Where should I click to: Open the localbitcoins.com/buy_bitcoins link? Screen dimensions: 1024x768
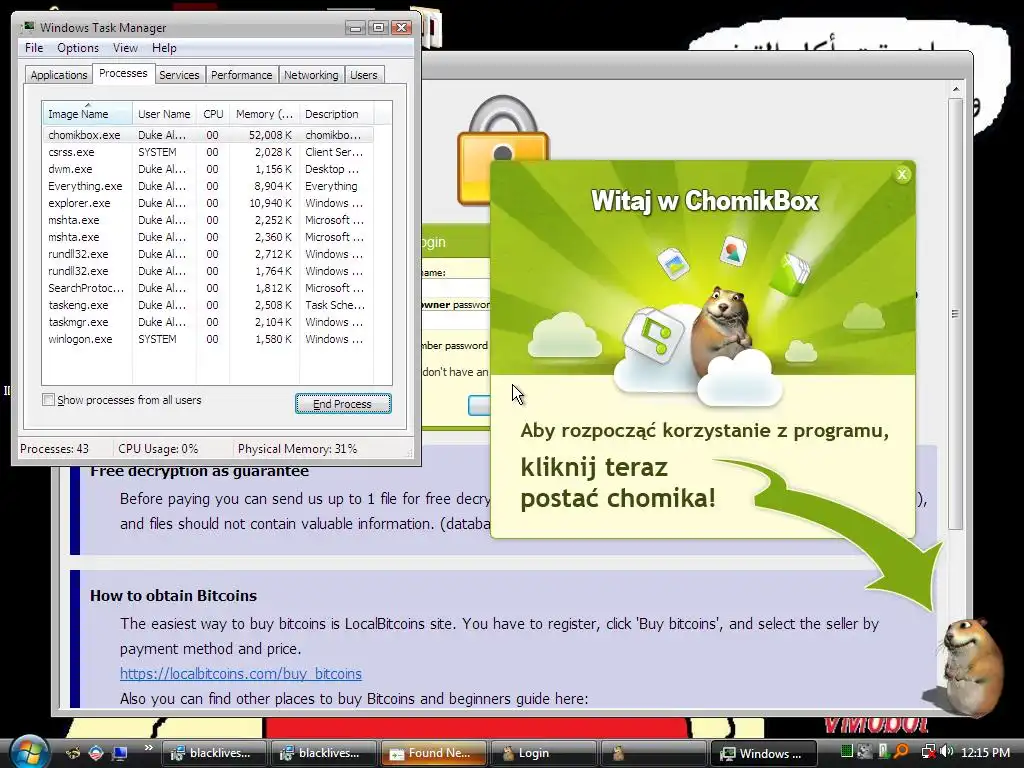click(x=240, y=673)
